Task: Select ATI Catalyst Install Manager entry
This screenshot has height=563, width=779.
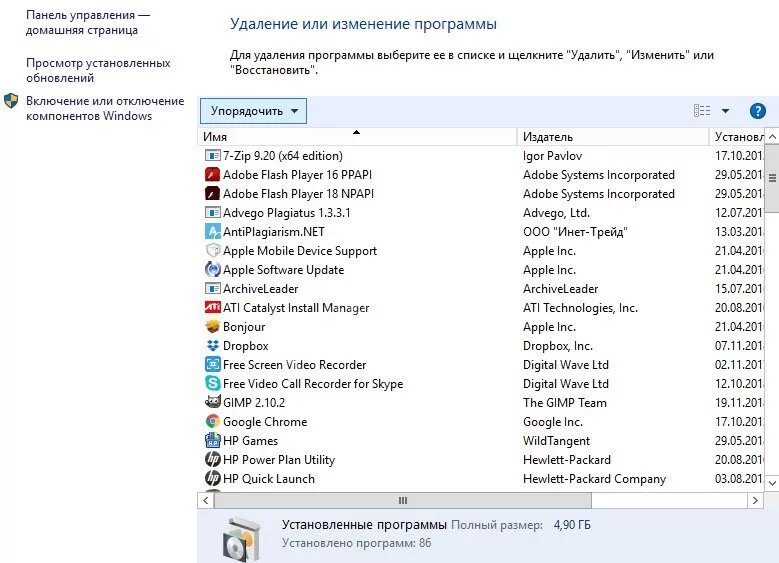Action: [296, 308]
